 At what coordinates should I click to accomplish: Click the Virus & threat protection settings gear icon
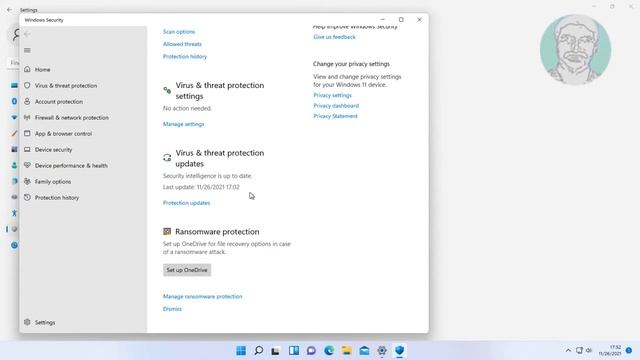point(167,90)
